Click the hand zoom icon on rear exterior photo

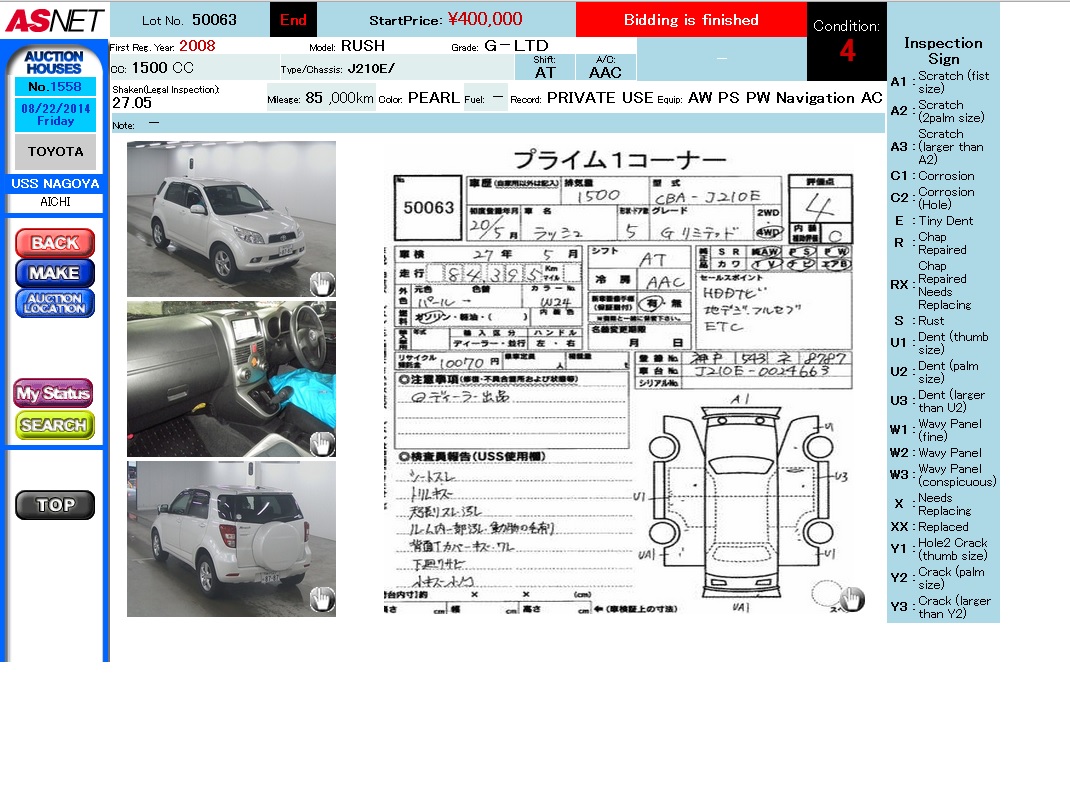point(321,599)
